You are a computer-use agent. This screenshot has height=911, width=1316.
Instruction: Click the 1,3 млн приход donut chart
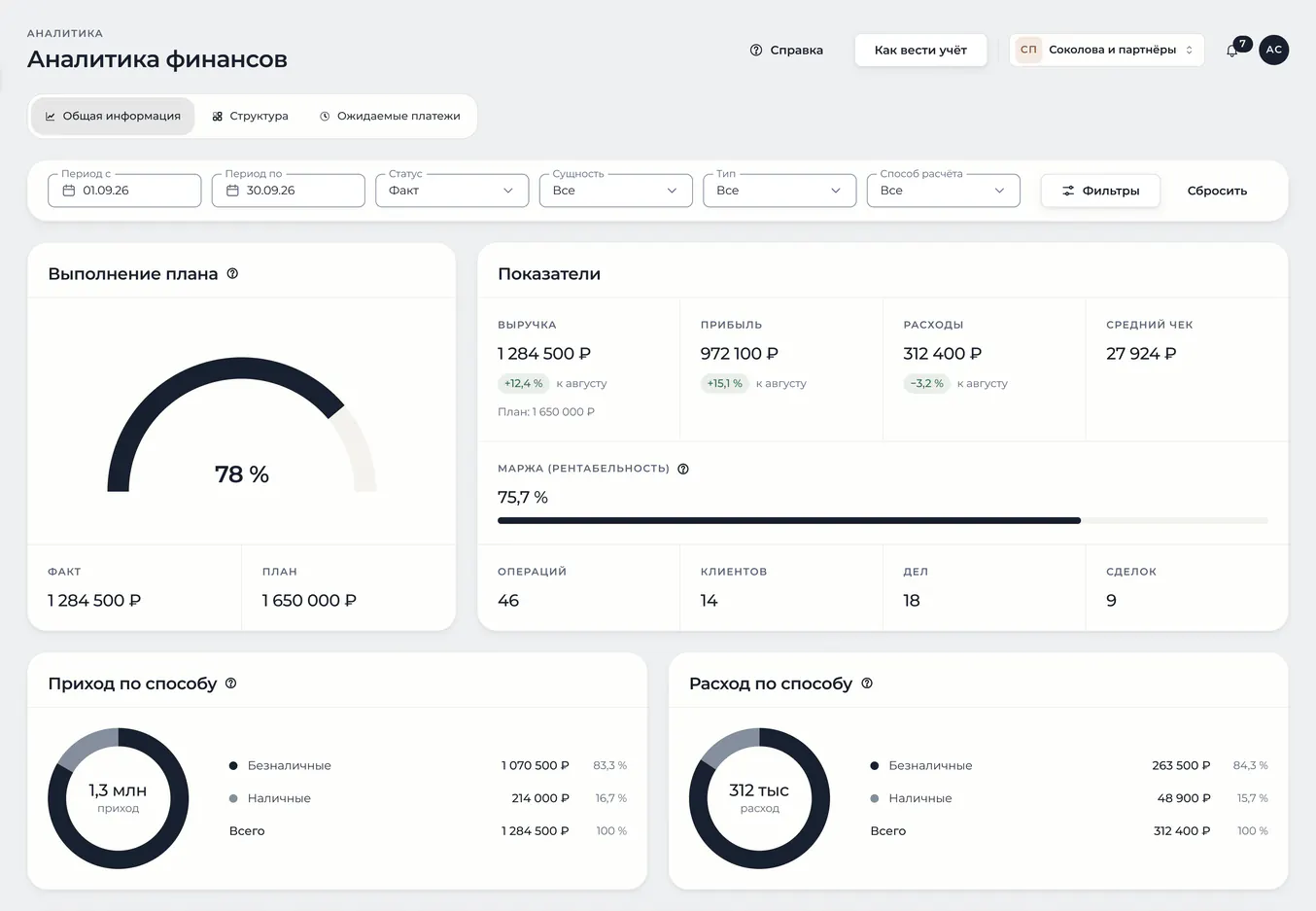point(119,798)
